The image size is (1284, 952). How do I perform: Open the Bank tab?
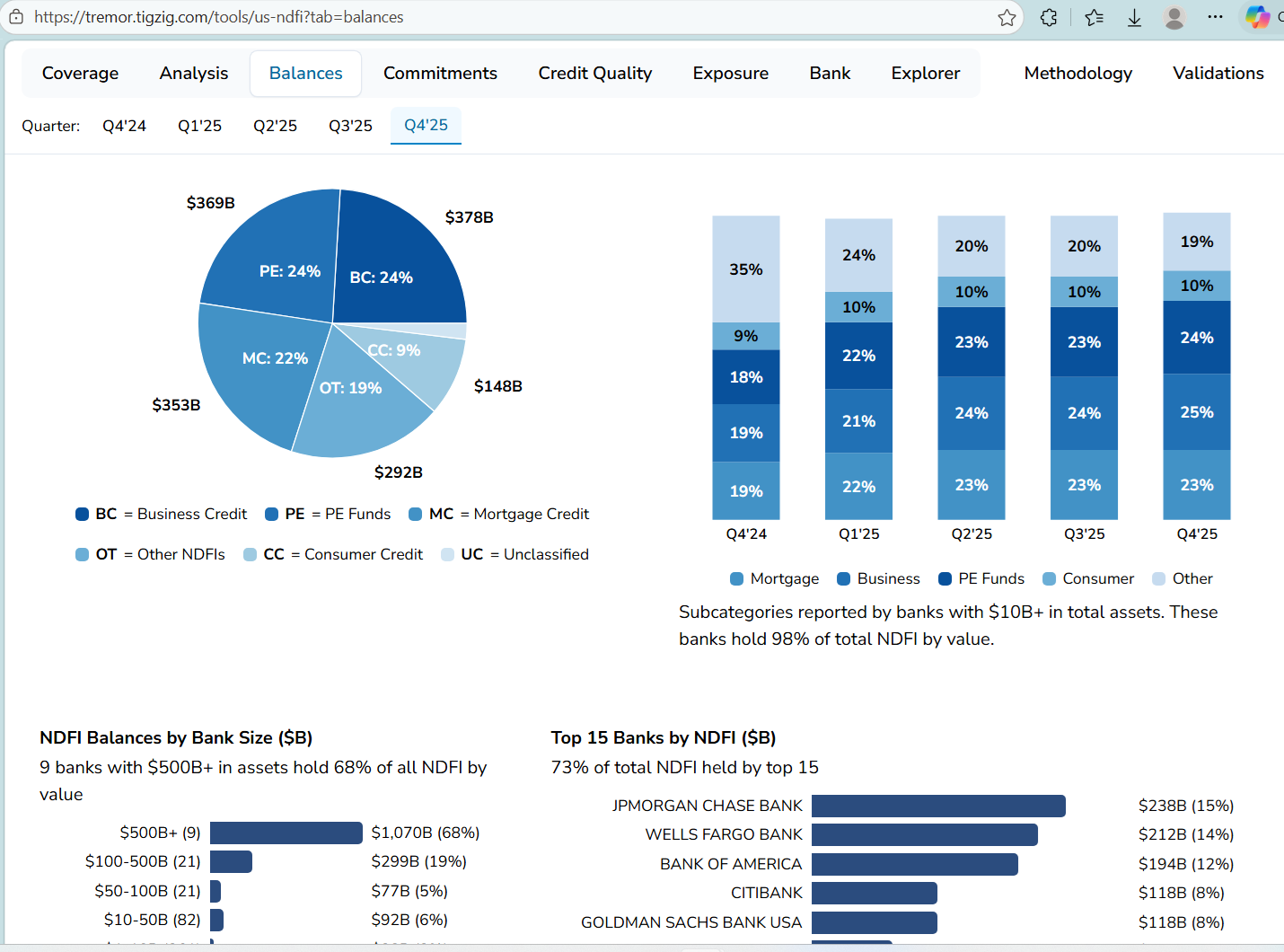pyautogui.click(x=830, y=74)
